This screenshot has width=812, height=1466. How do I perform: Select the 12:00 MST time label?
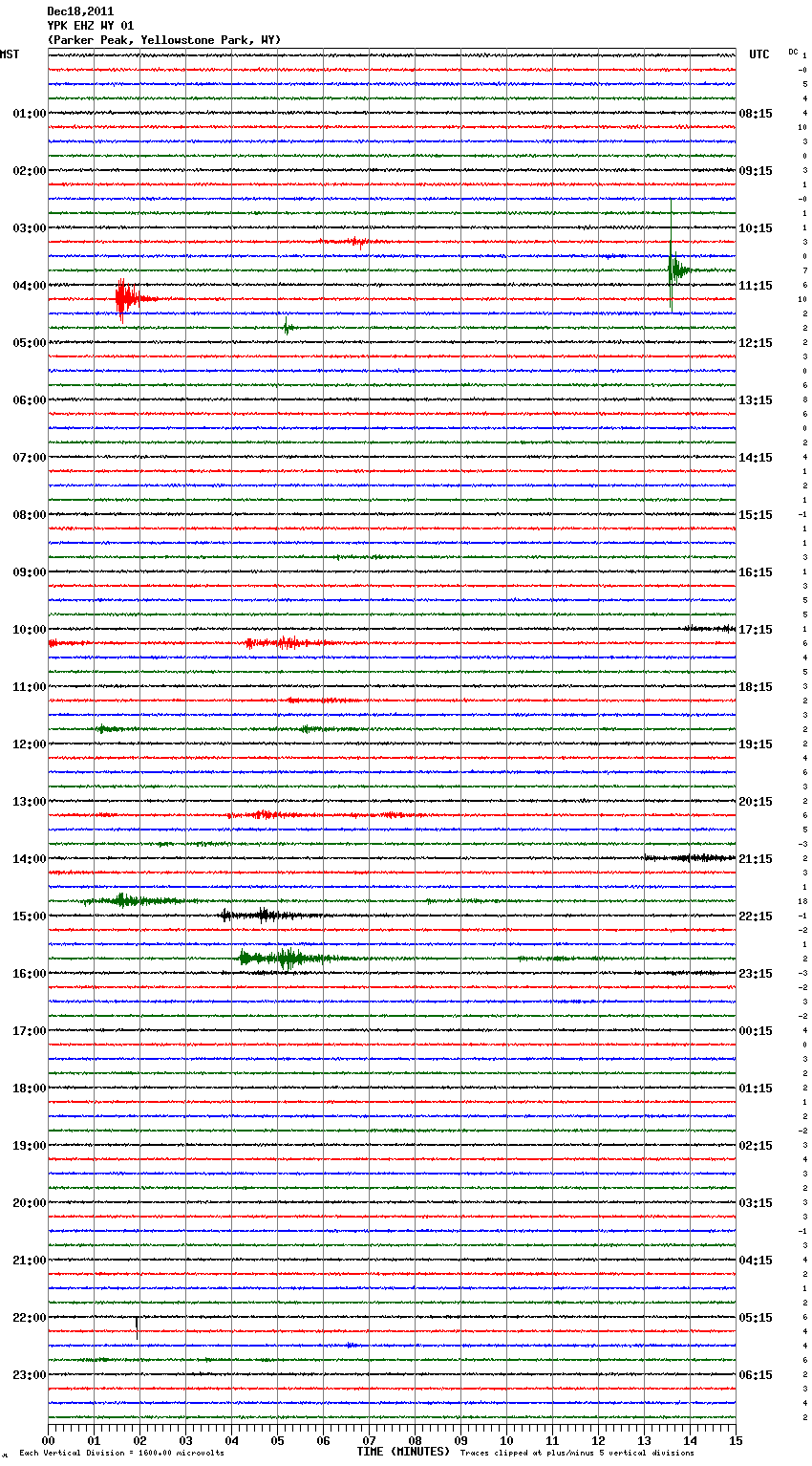coord(29,744)
